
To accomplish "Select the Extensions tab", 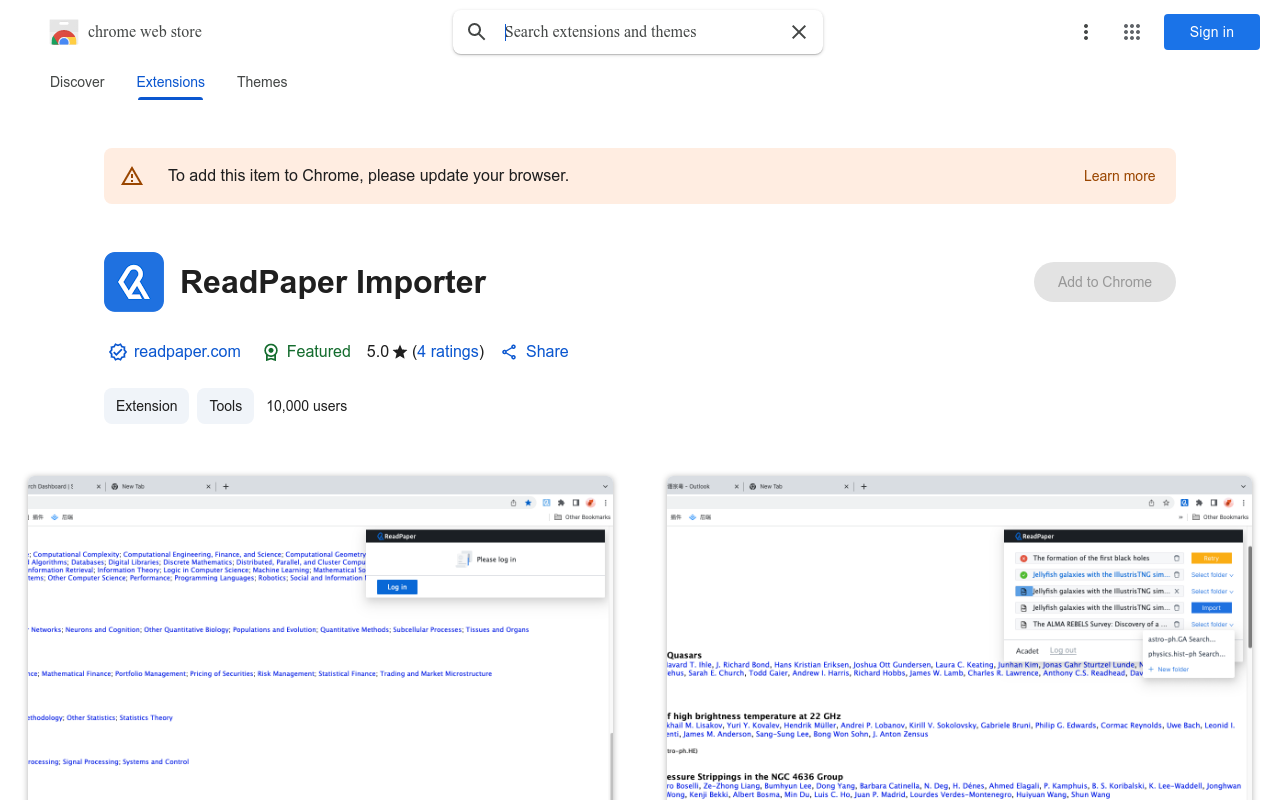I will [x=171, y=82].
